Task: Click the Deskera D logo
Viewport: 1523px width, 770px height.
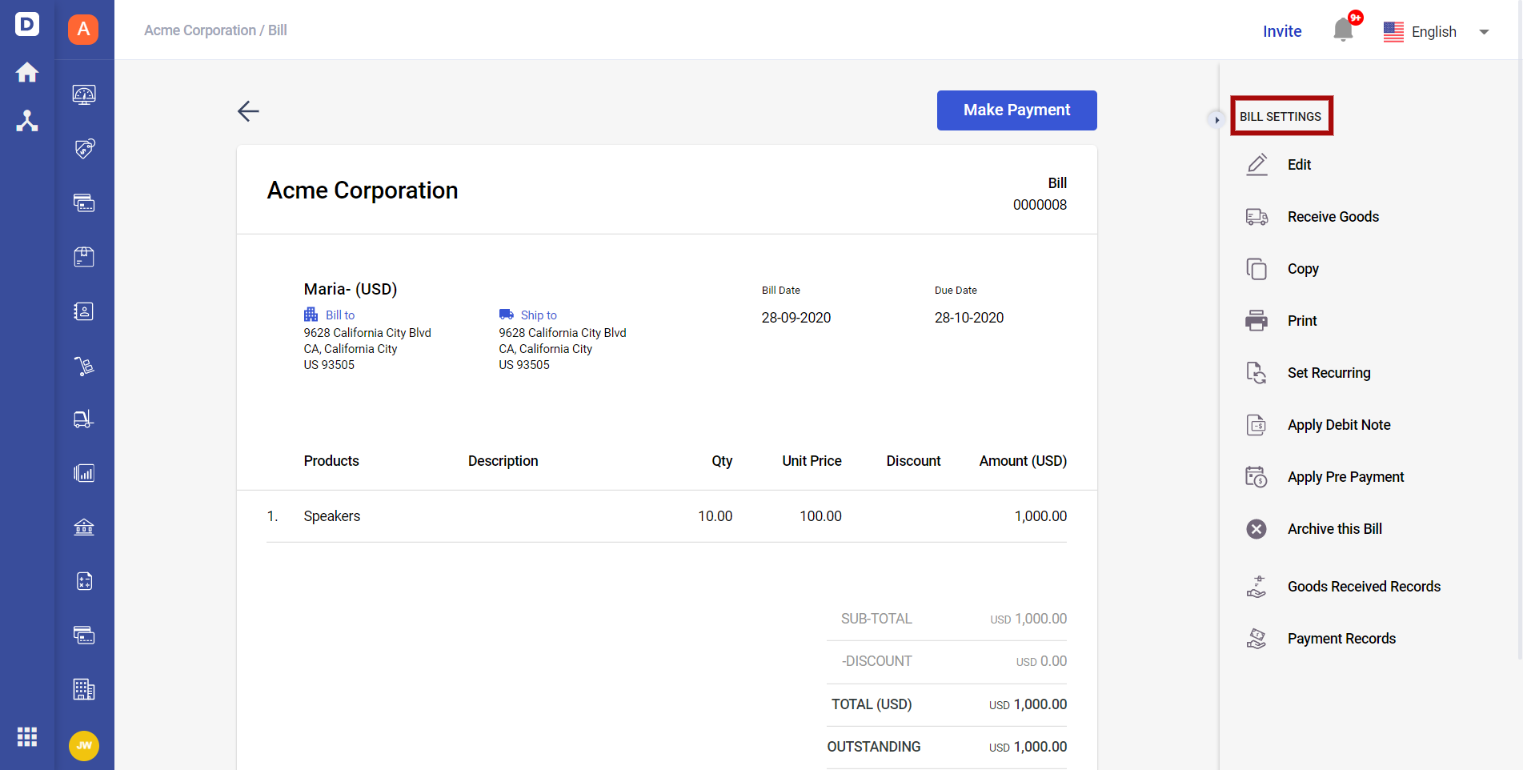Action: point(27,25)
